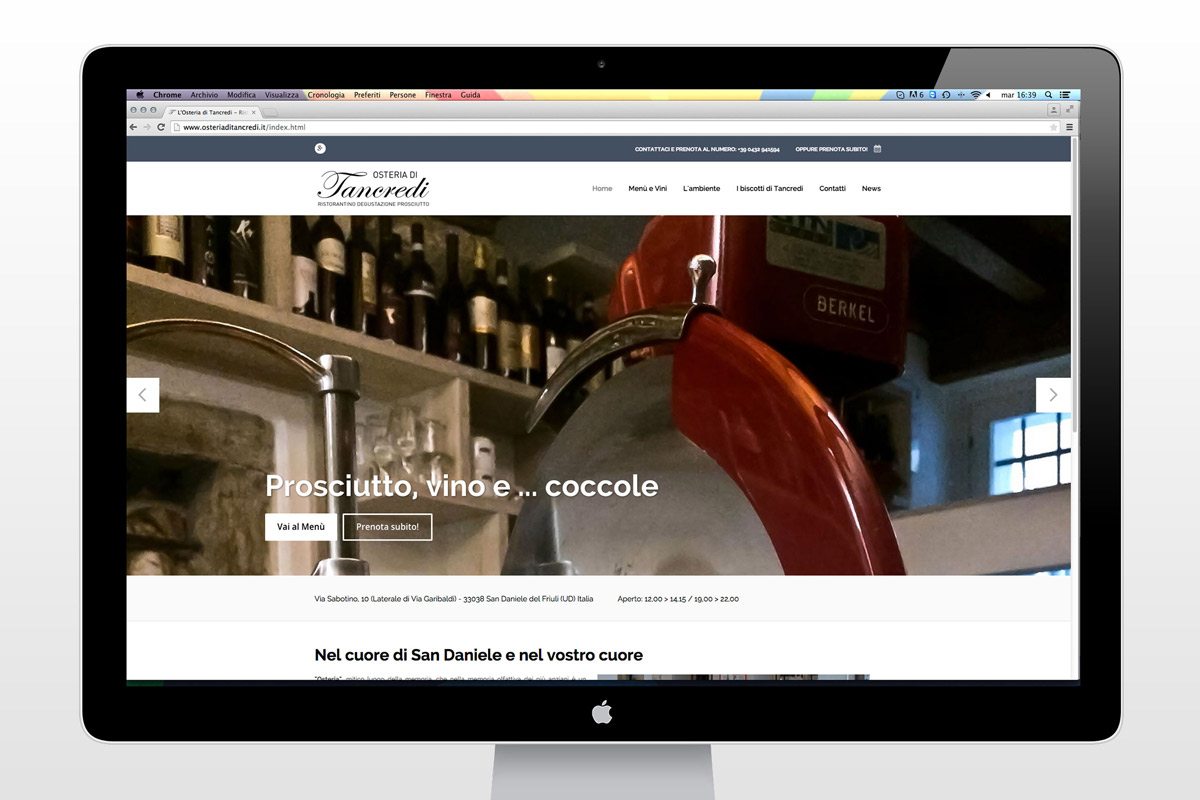The width and height of the screenshot is (1200, 800).
Task: Toggle the bookmark star in the address bar
Action: coord(1053,127)
